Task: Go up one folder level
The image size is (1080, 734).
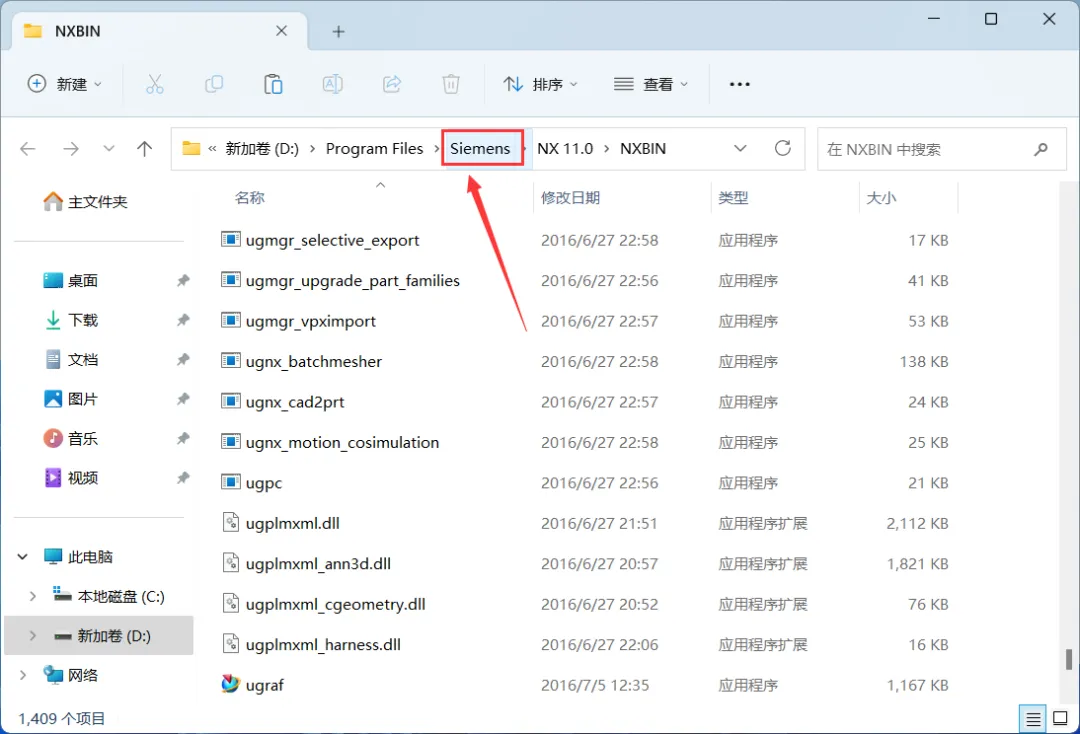Action: 145,149
